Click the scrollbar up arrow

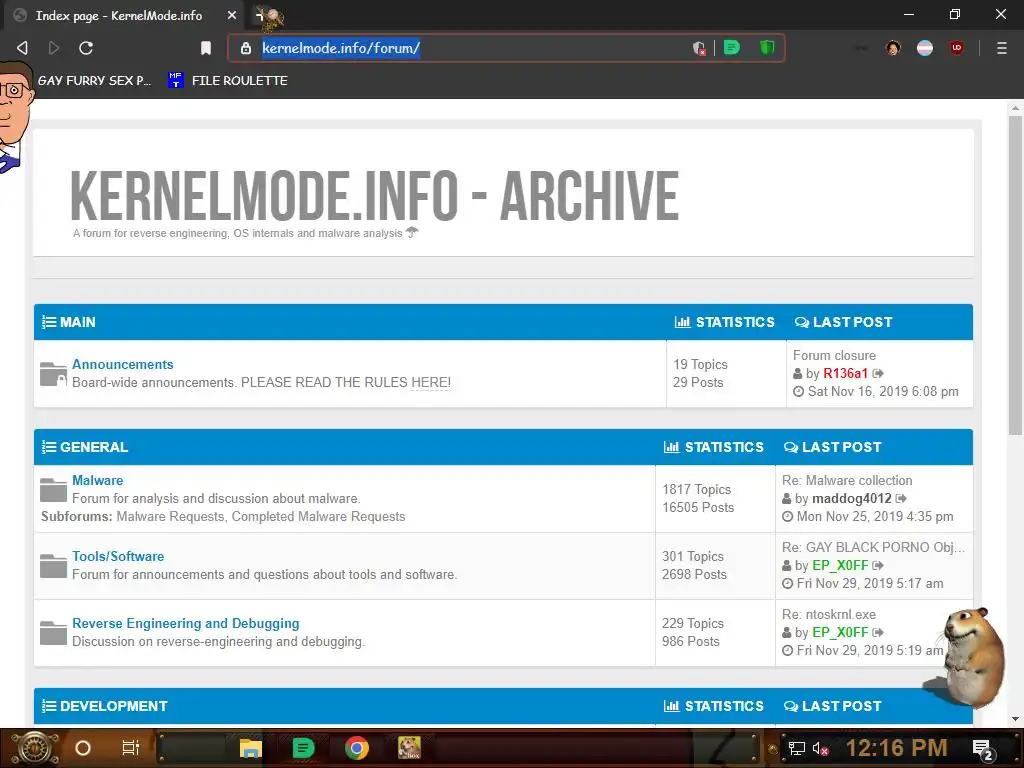(1015, 107)
